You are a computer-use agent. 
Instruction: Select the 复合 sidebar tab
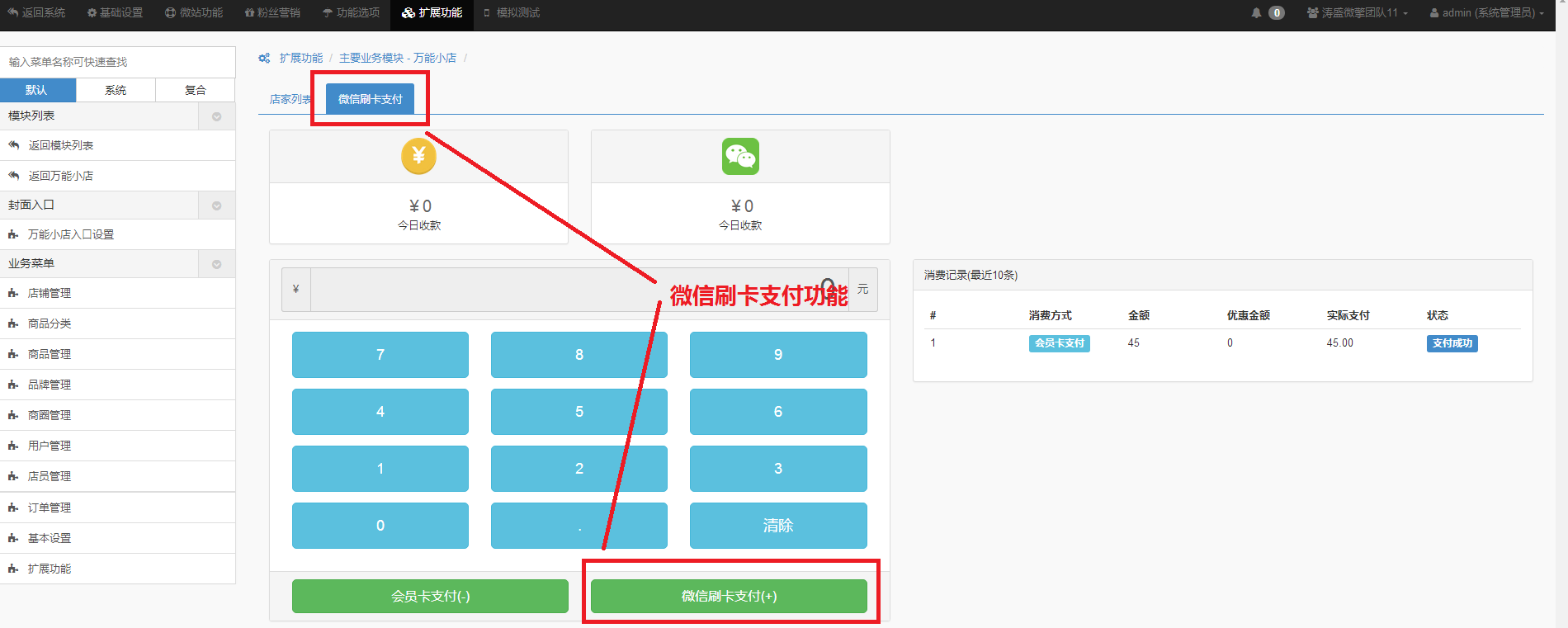196,90
